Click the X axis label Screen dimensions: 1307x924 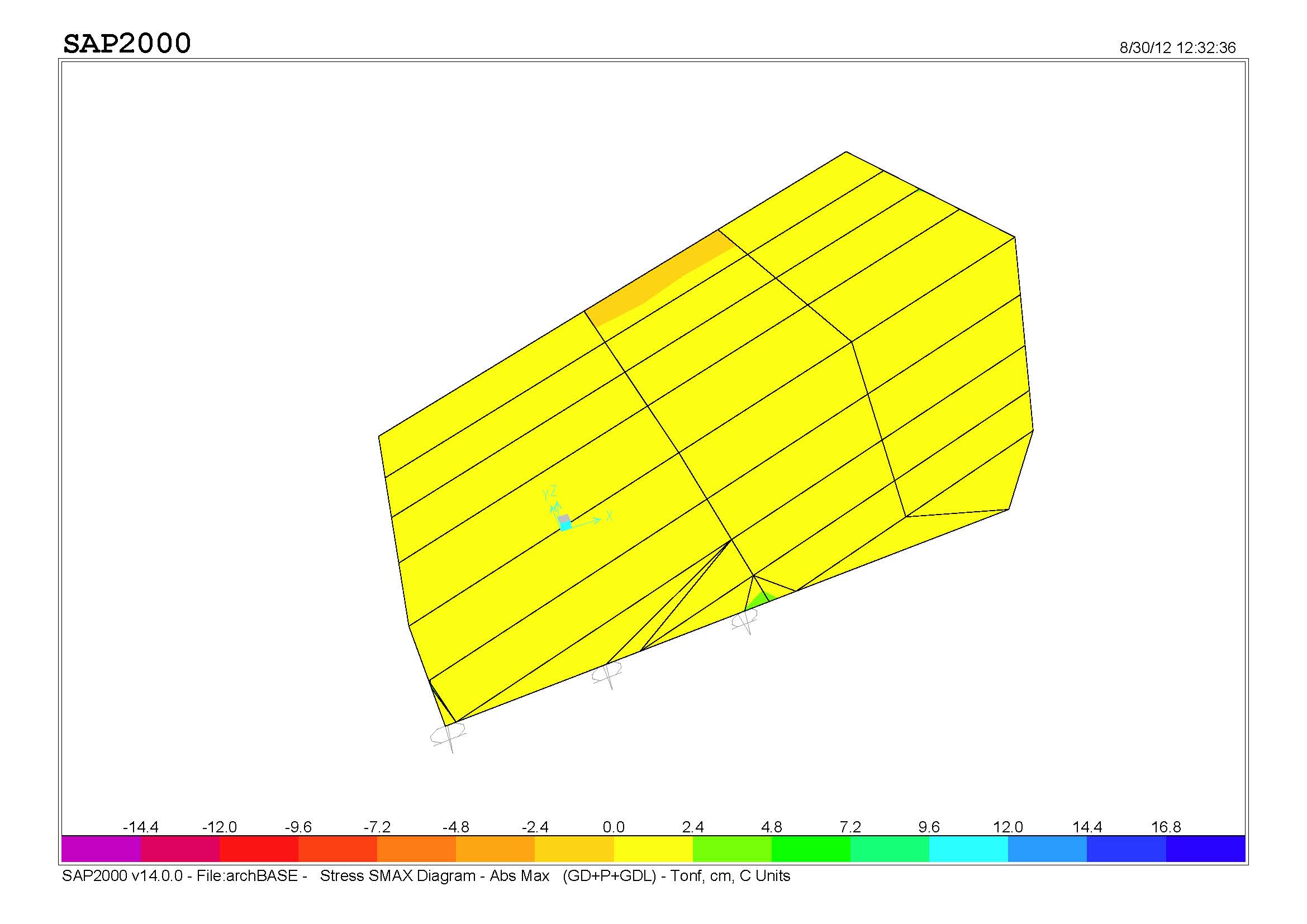609,516
